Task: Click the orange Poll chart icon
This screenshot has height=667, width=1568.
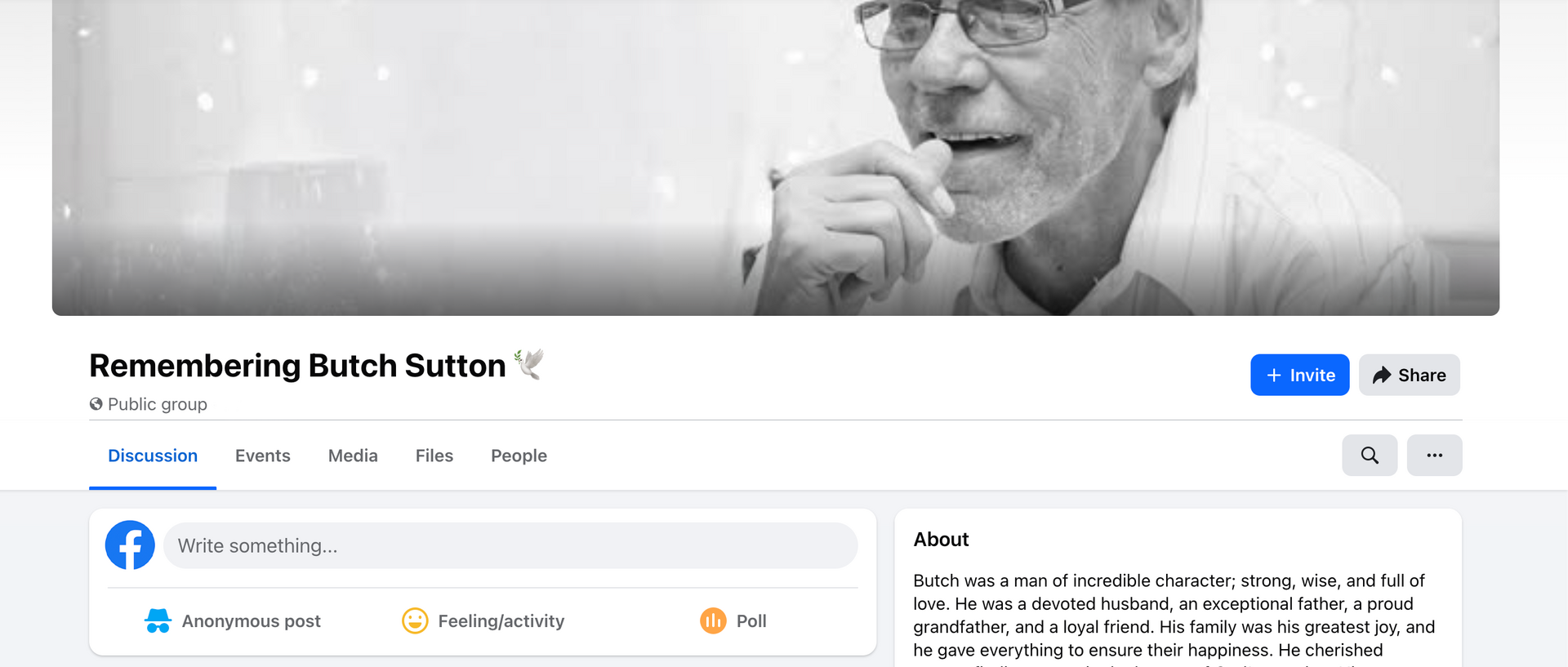Action: 713,621
